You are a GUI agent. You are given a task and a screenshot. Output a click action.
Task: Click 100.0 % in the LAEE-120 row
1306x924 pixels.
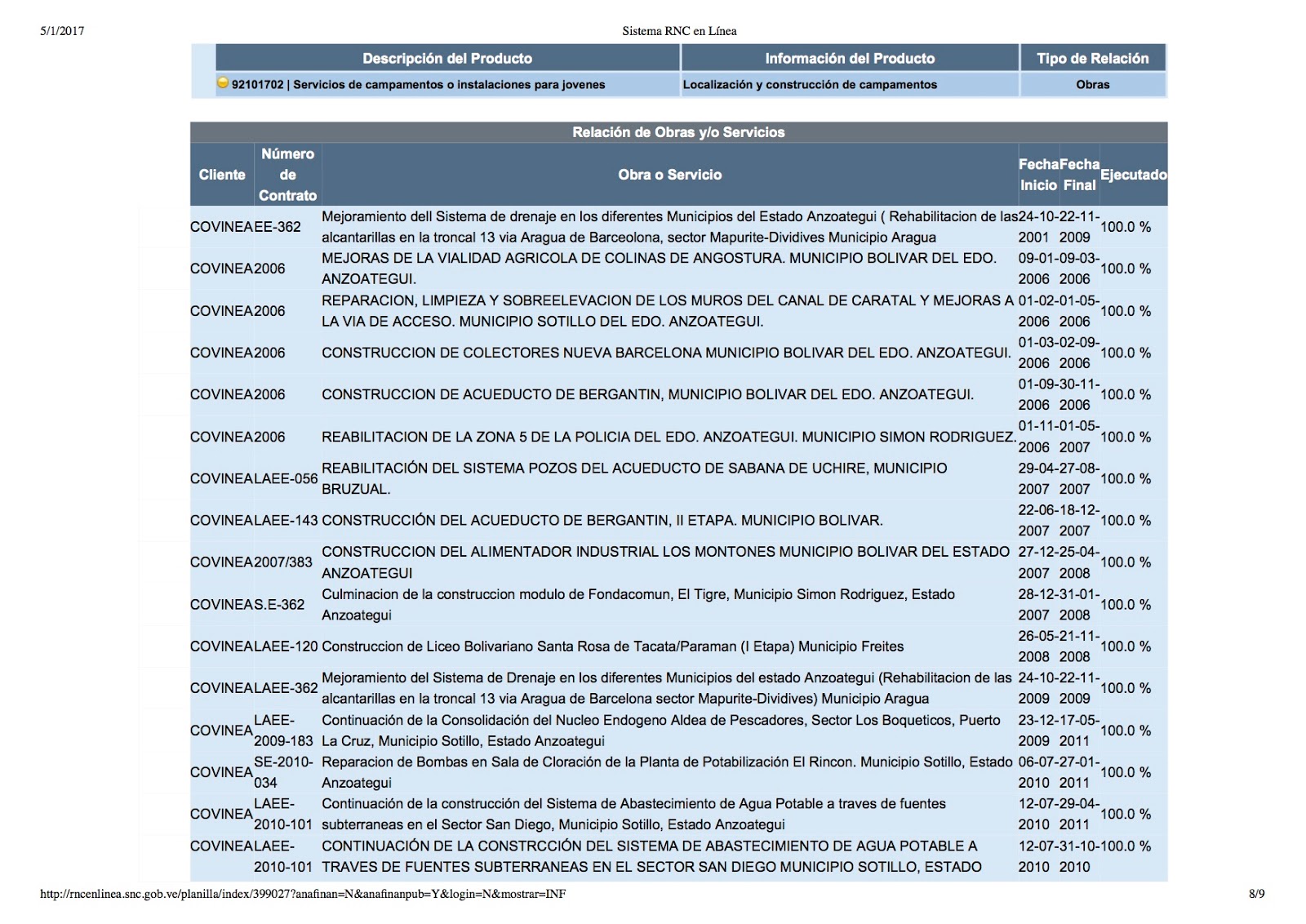click(x=1126, y=646)
